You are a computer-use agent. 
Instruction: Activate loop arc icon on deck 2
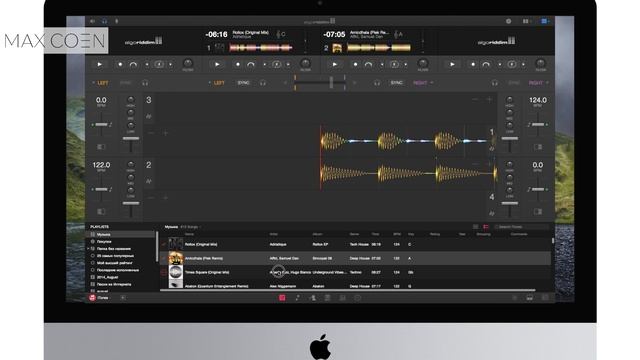pos(368,64)
